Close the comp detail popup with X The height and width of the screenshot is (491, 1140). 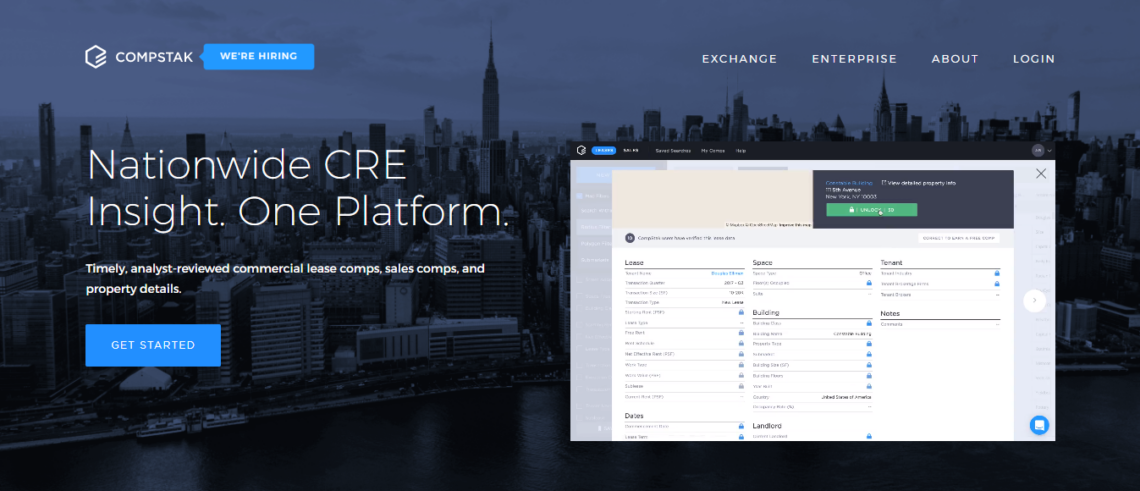tap(1041, 173)
